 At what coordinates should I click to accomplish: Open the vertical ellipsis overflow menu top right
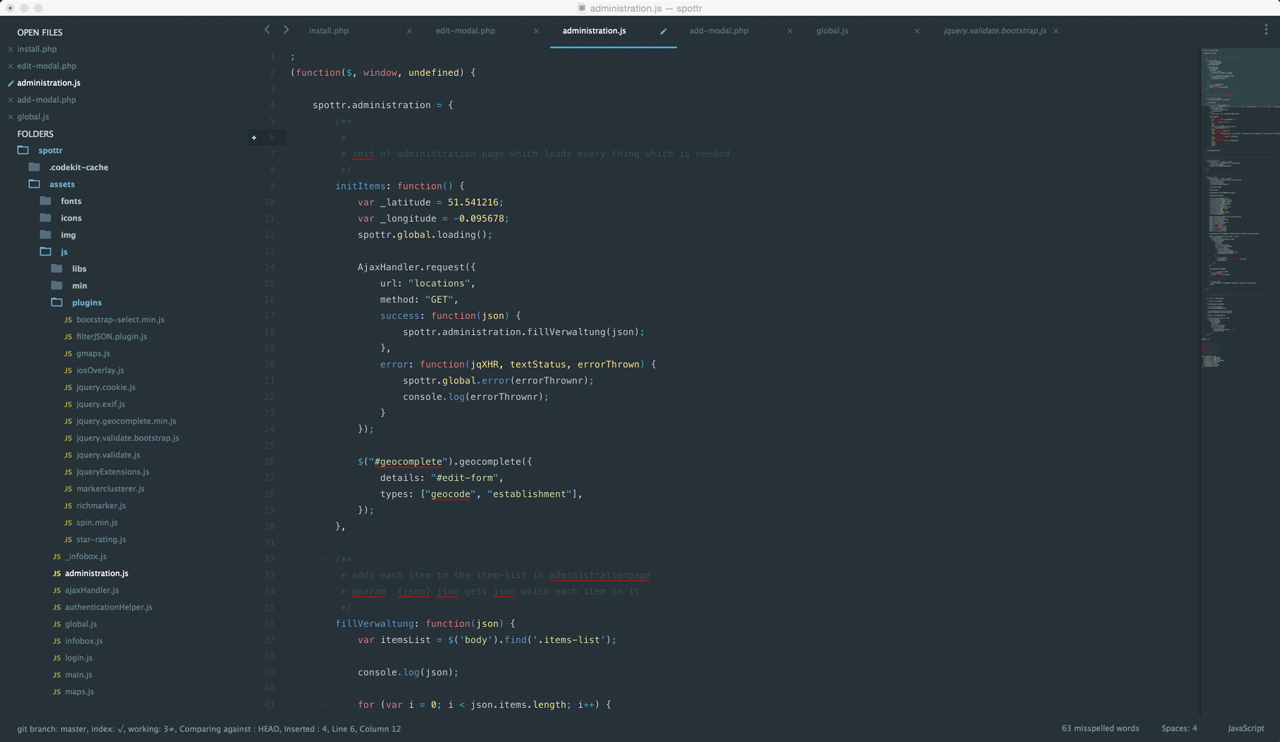[x=1265, y=30]
